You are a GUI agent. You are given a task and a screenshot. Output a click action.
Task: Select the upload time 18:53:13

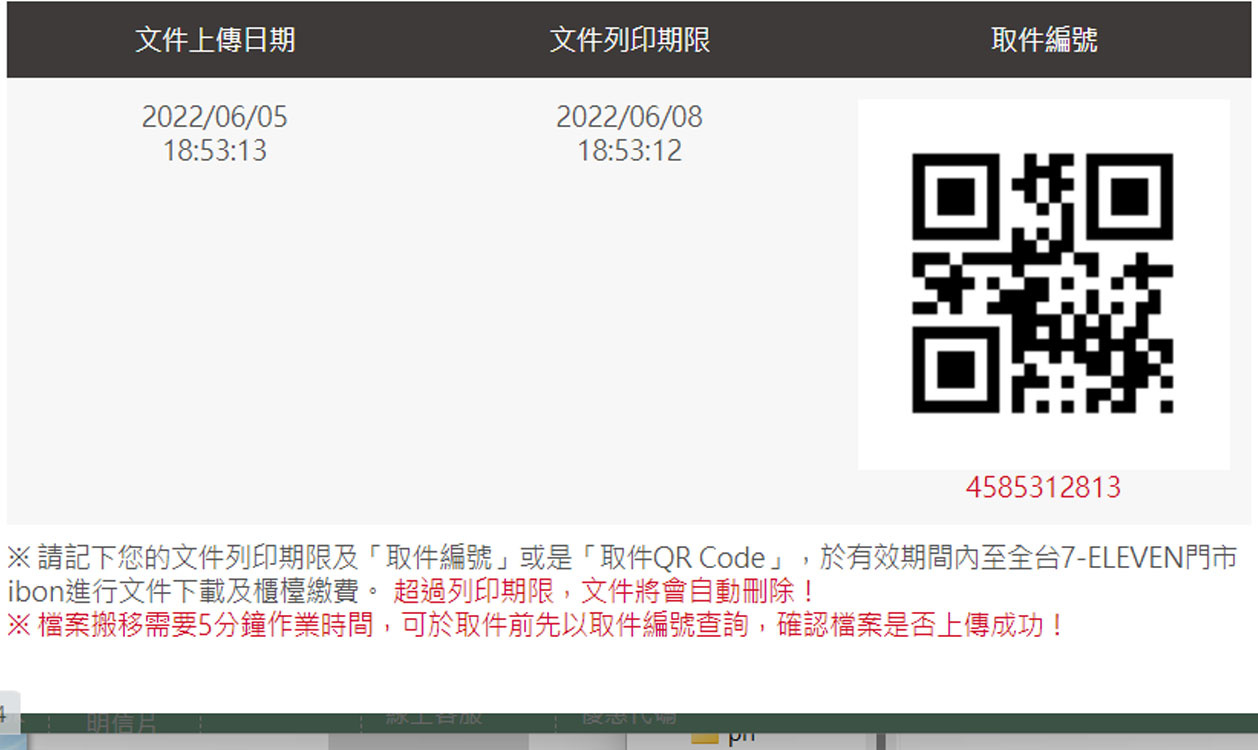pyautogui.click(x=214, y=151)
